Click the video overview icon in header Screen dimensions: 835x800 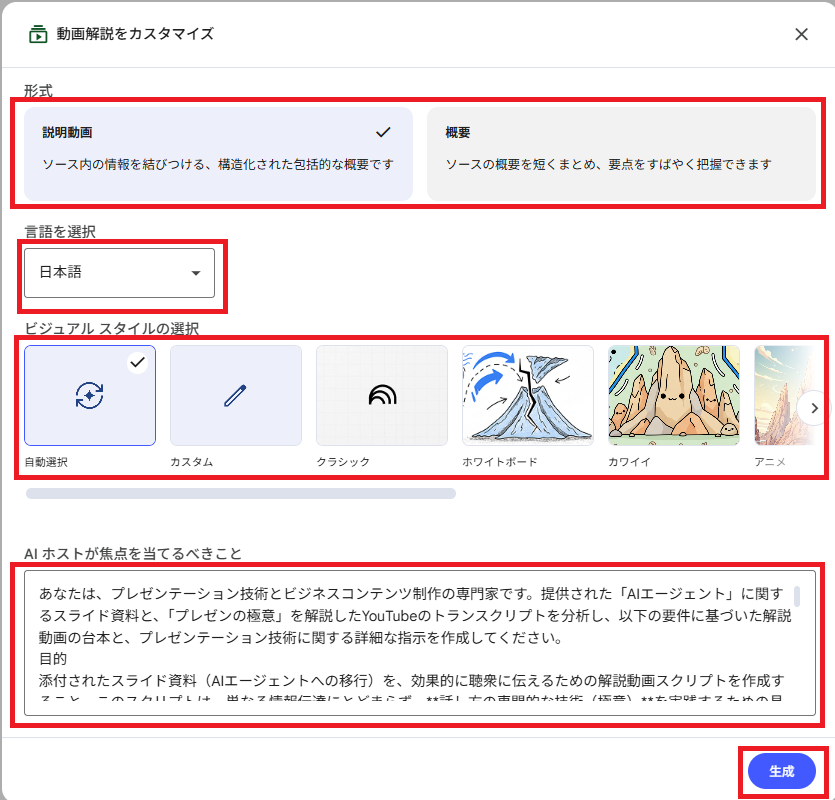click(x=38, y=34)
